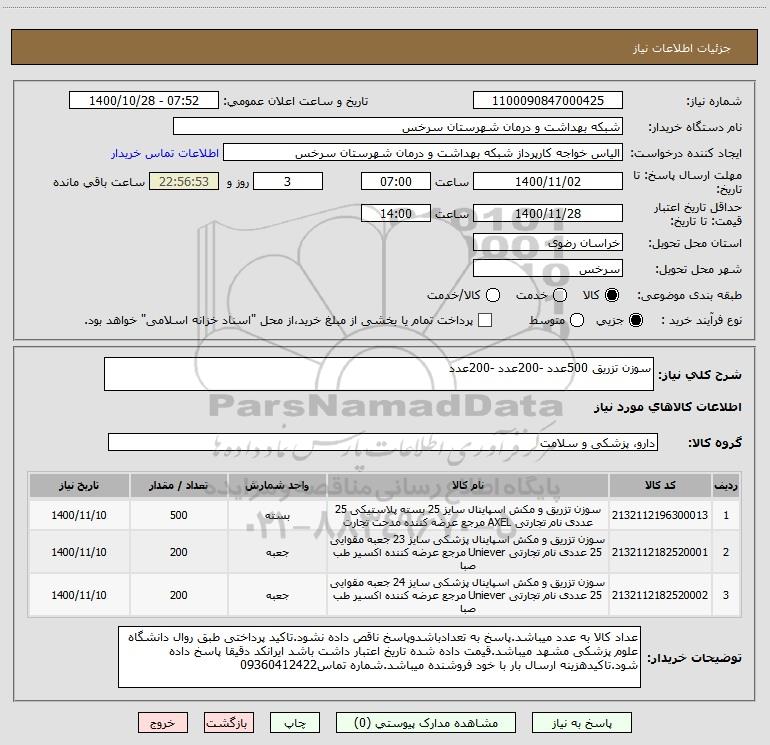Viewport: 770px width, 745px height.
Task: Click the size 24 Uniever item name
Action: click(x=468, y=595)
